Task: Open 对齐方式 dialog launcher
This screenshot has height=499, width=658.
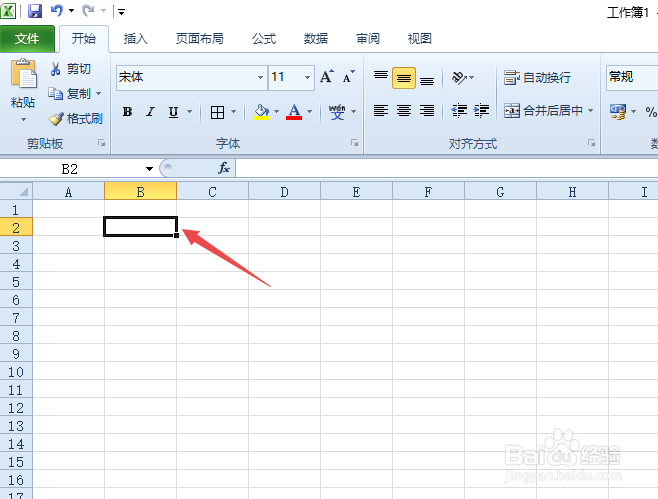Action: (592, 143)
